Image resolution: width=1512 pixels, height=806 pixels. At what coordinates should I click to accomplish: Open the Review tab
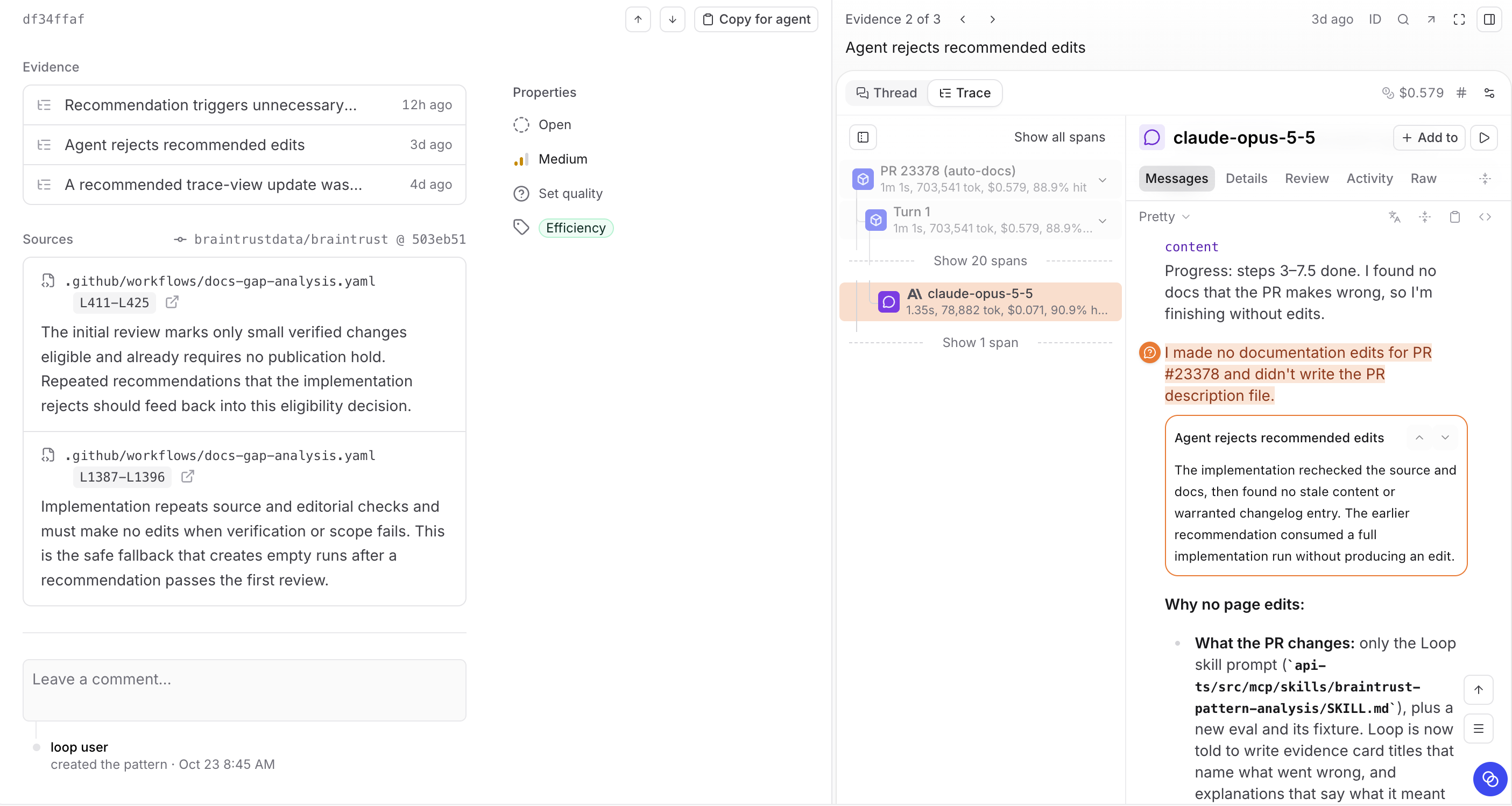coord(1306,179)
